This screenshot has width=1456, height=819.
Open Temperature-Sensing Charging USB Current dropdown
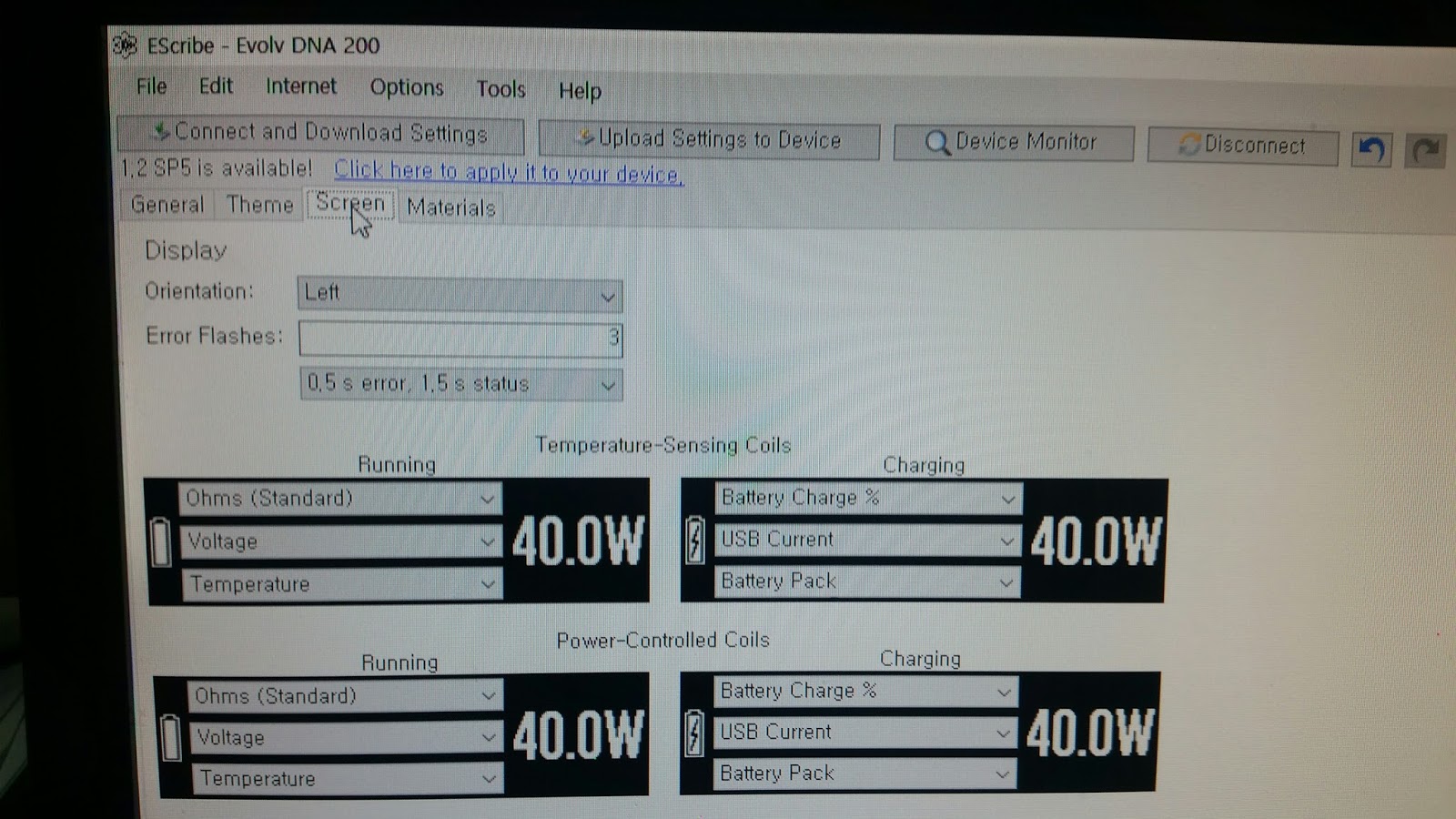coord(867,540)
